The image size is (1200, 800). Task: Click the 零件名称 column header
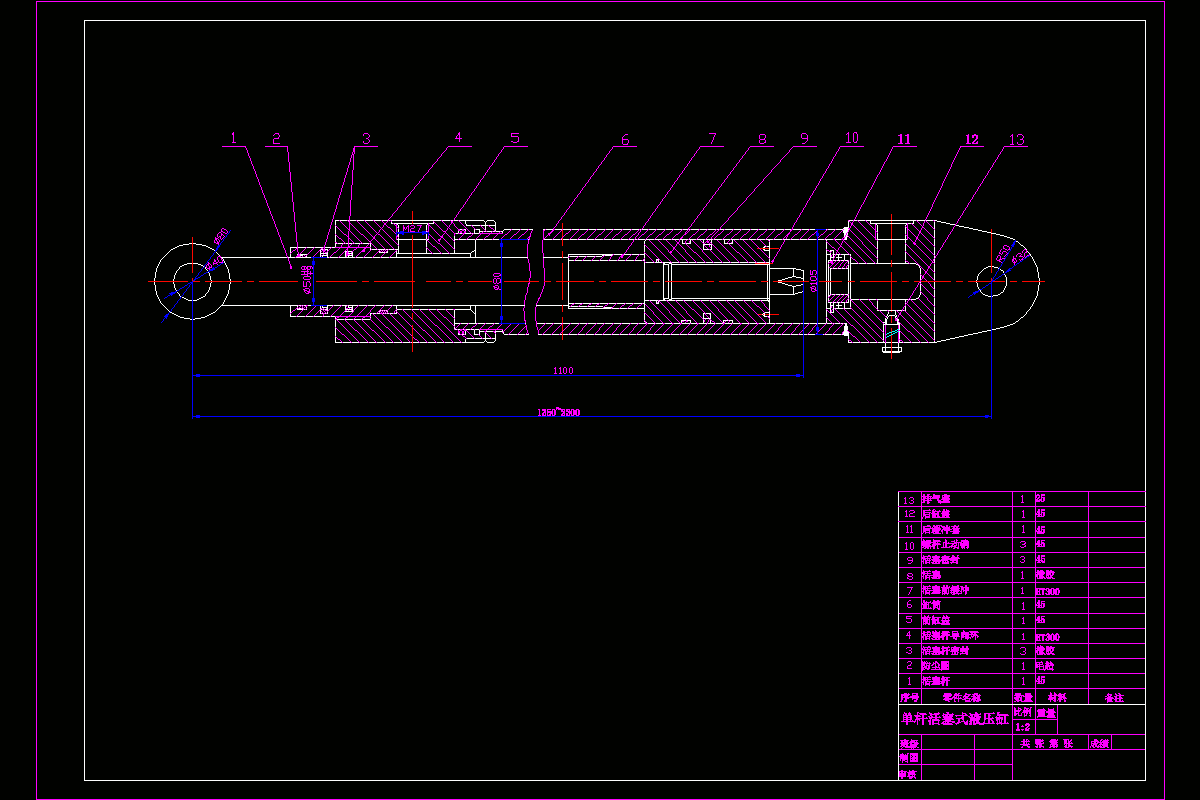pos(963,697)
